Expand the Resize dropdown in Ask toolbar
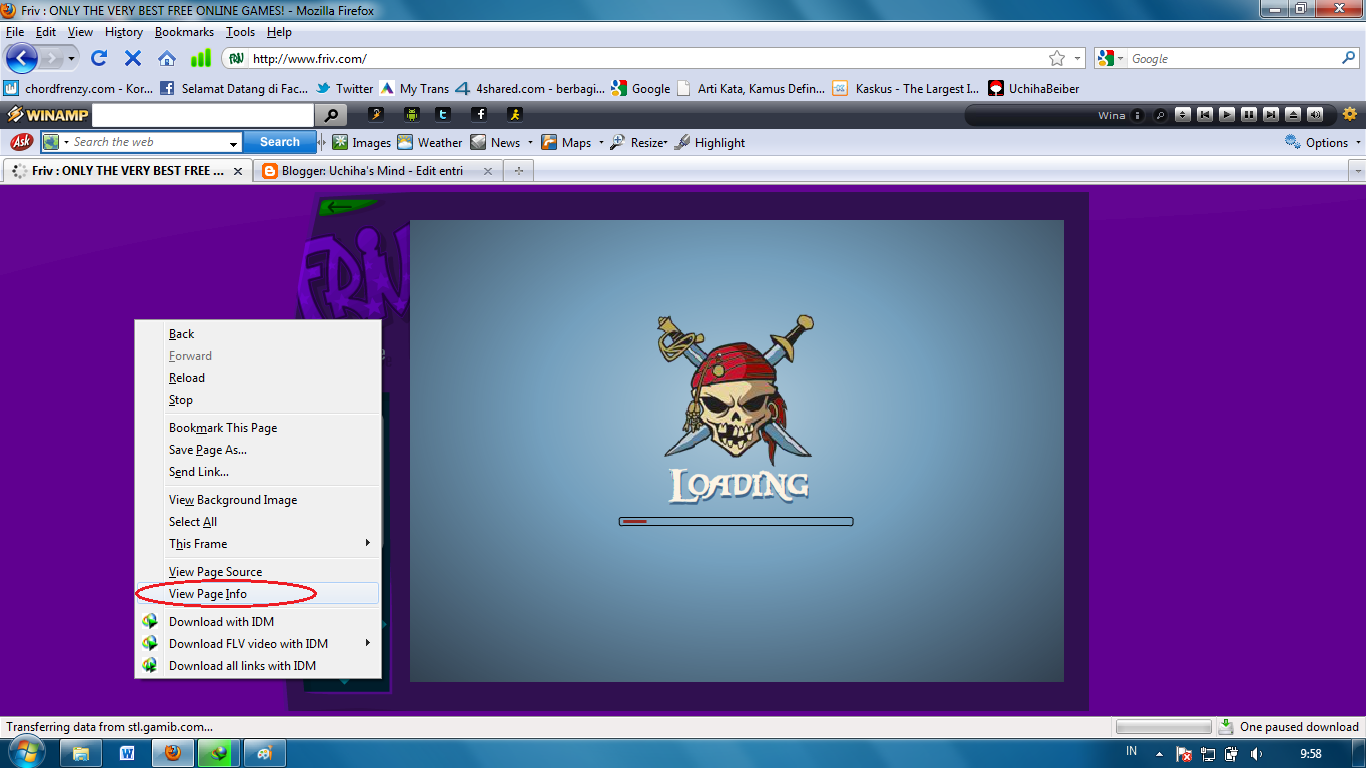1366x768 pixels. pyautogui.click(x=665, y=143)
